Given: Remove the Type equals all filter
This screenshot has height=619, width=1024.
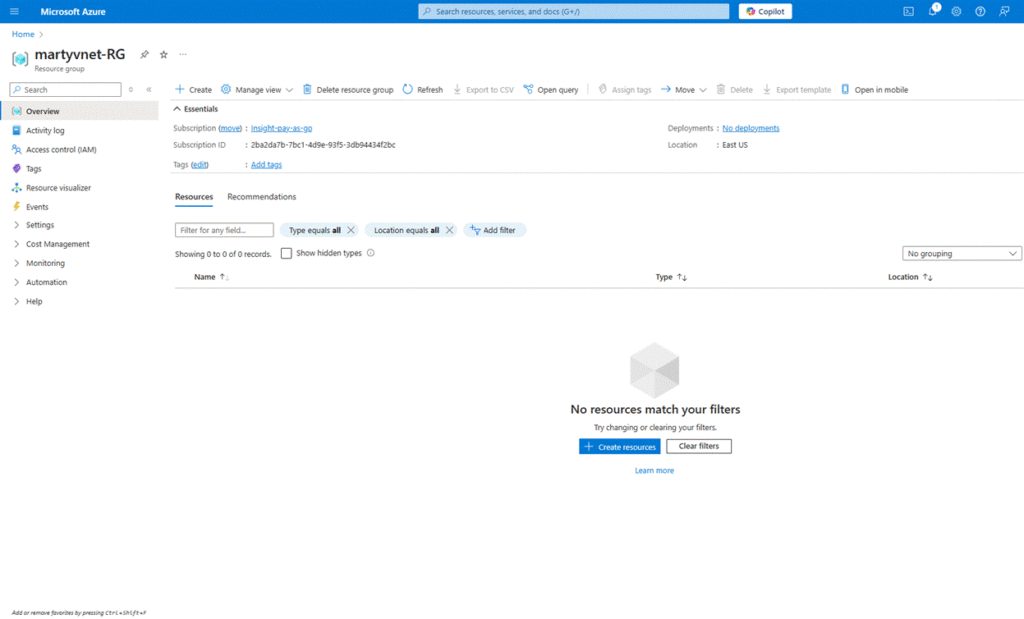Looking at the screenshot, I should coord(351,230).
